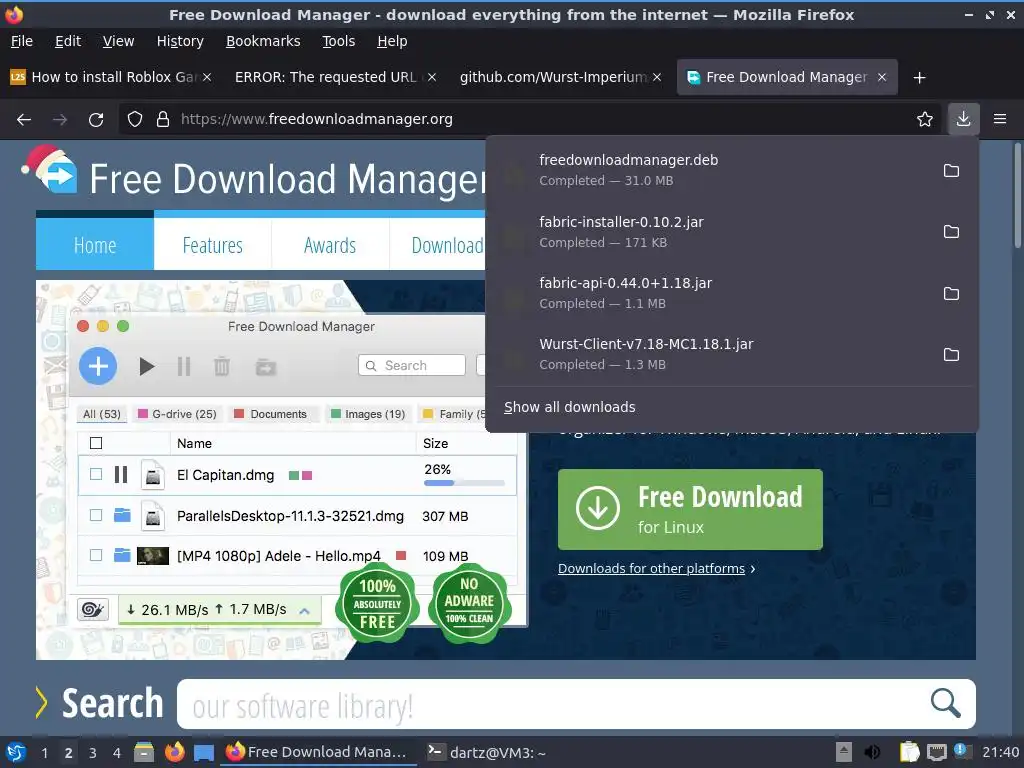Open volume control in system tray
The image size is (1024, 768).
[x=872, y=752]
